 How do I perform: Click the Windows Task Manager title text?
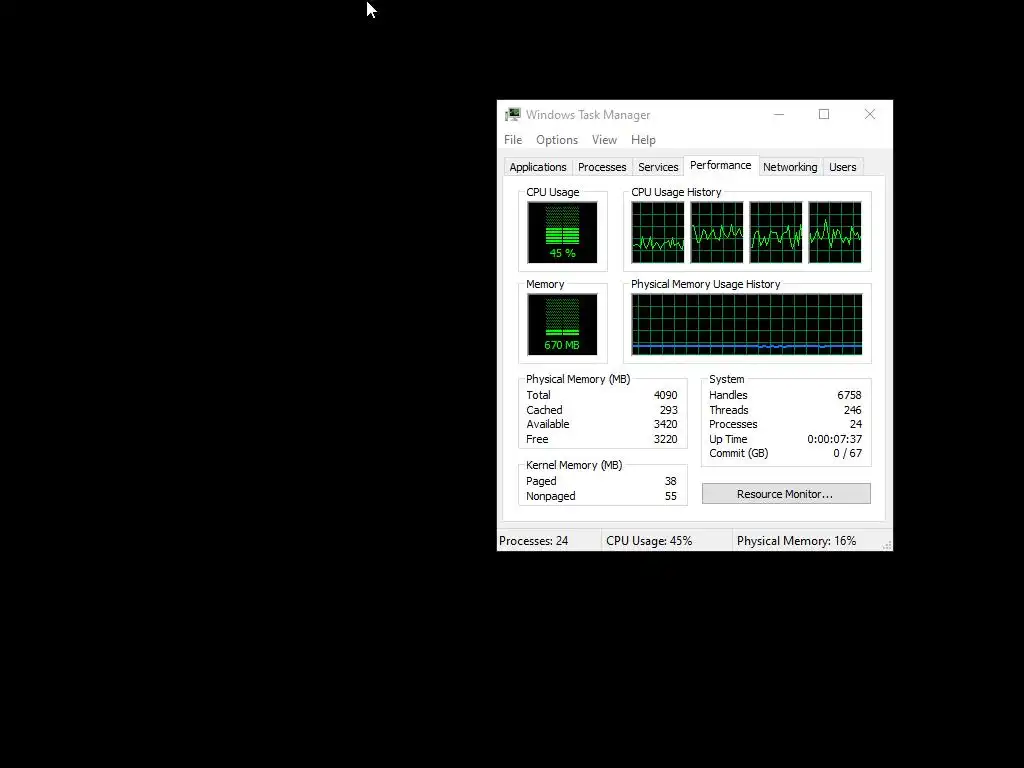[588, 115]
